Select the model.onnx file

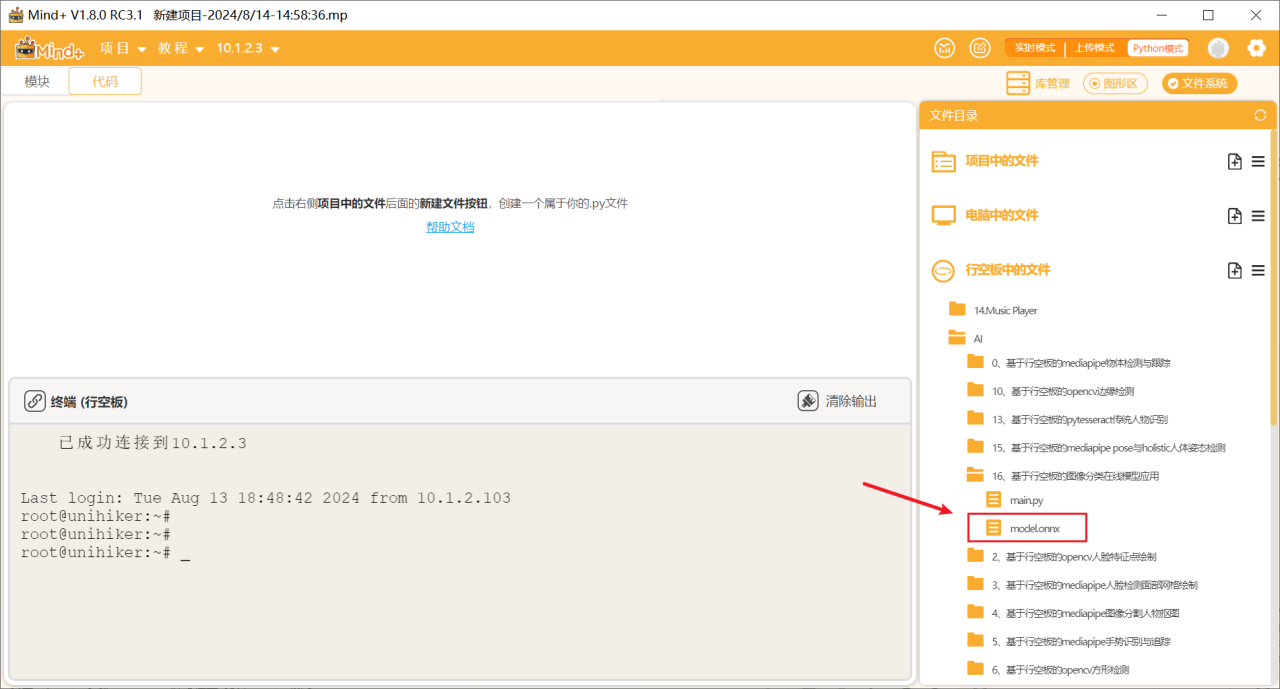[1034, 527]
